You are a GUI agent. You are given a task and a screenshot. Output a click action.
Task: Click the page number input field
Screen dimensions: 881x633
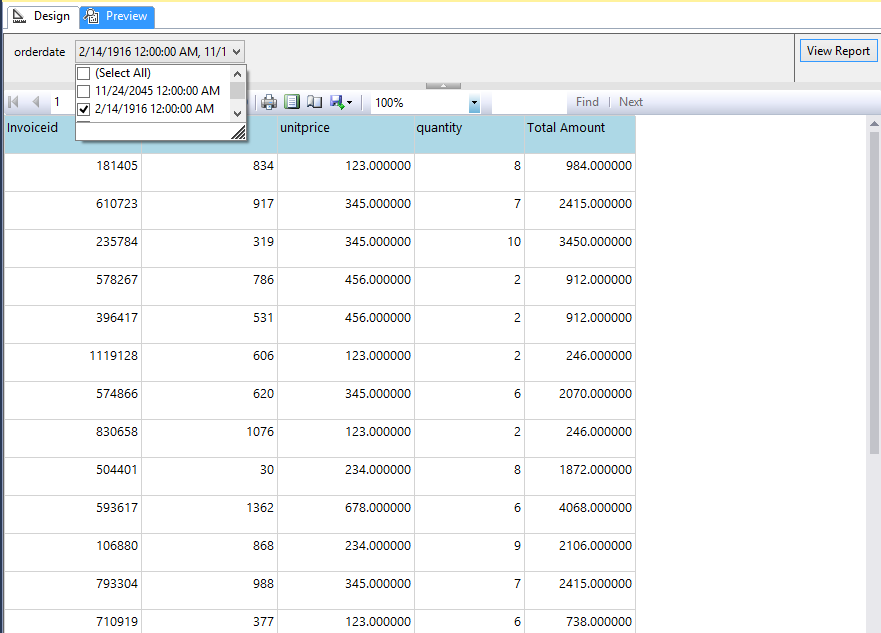click(57, 101)
